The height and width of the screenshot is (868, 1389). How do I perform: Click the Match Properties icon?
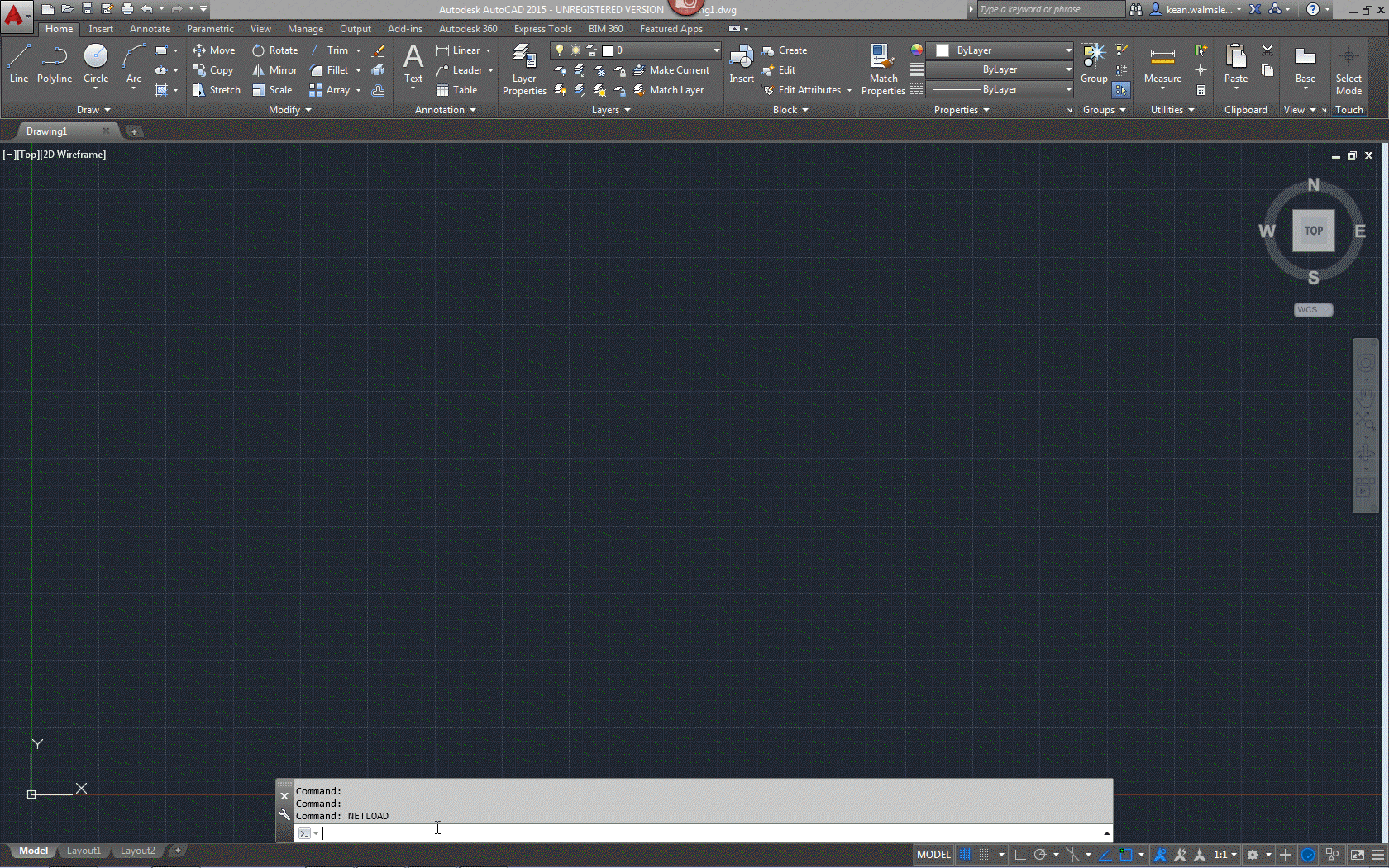click(883, 70)
